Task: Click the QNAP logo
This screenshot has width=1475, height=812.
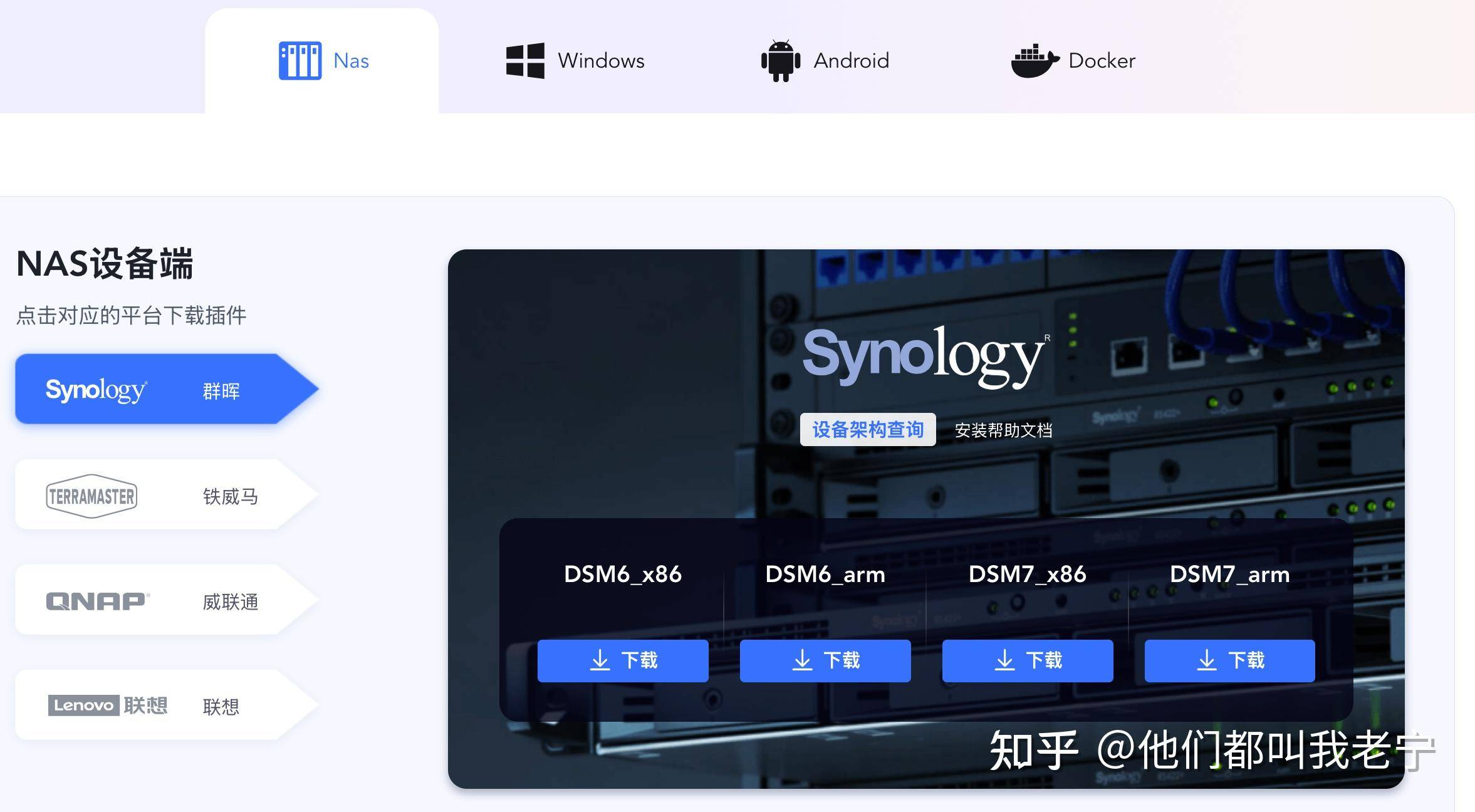Action: pos(98,601)
